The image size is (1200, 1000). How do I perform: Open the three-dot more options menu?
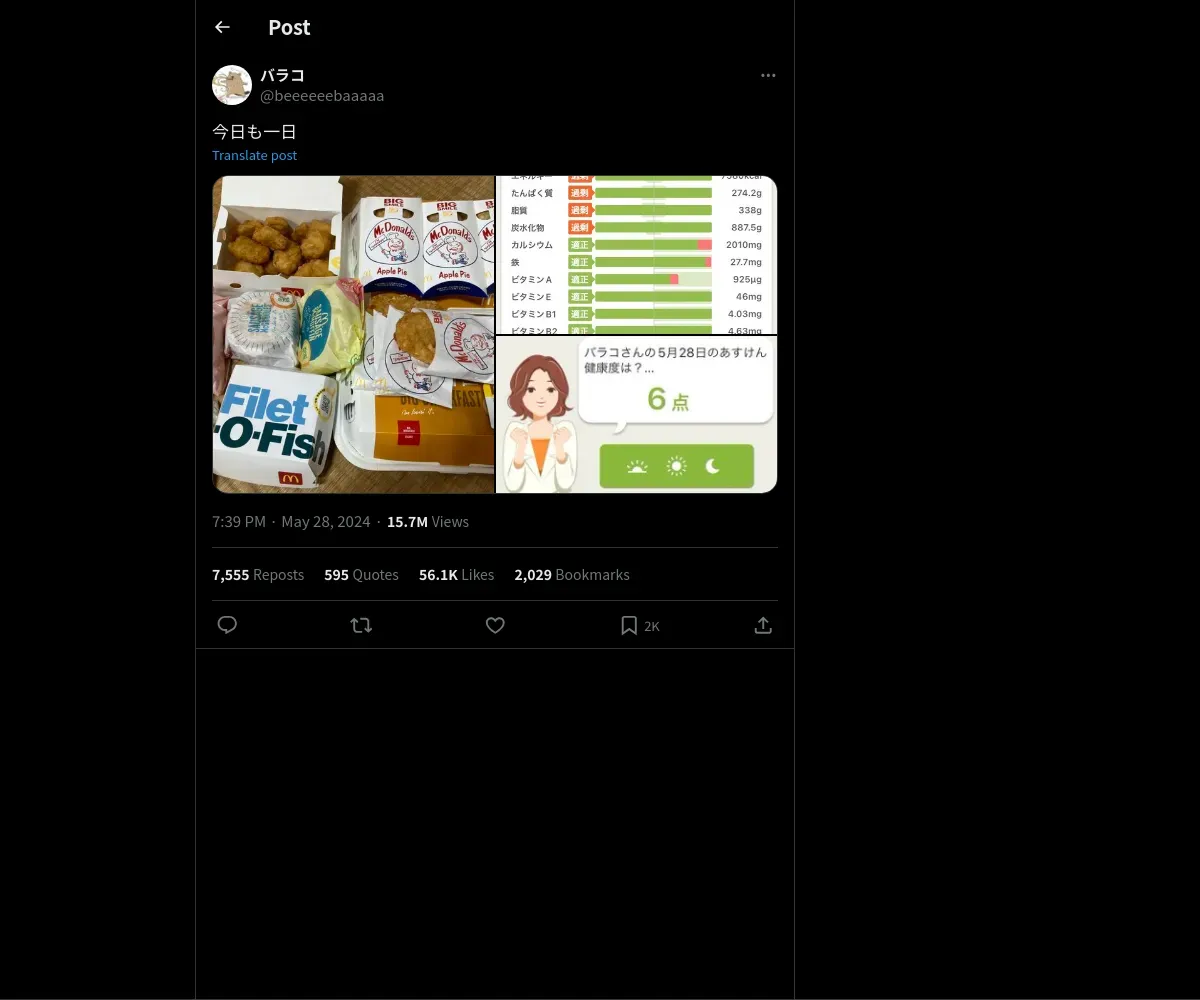tap(768, 75)
